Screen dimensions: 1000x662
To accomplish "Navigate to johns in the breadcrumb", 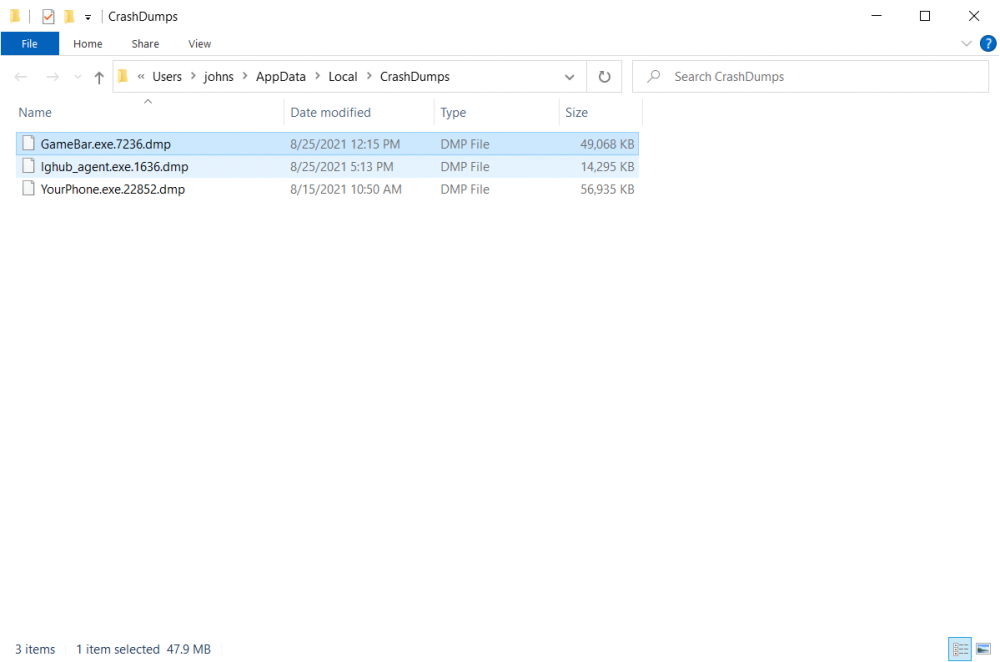I will pos(219,77).
